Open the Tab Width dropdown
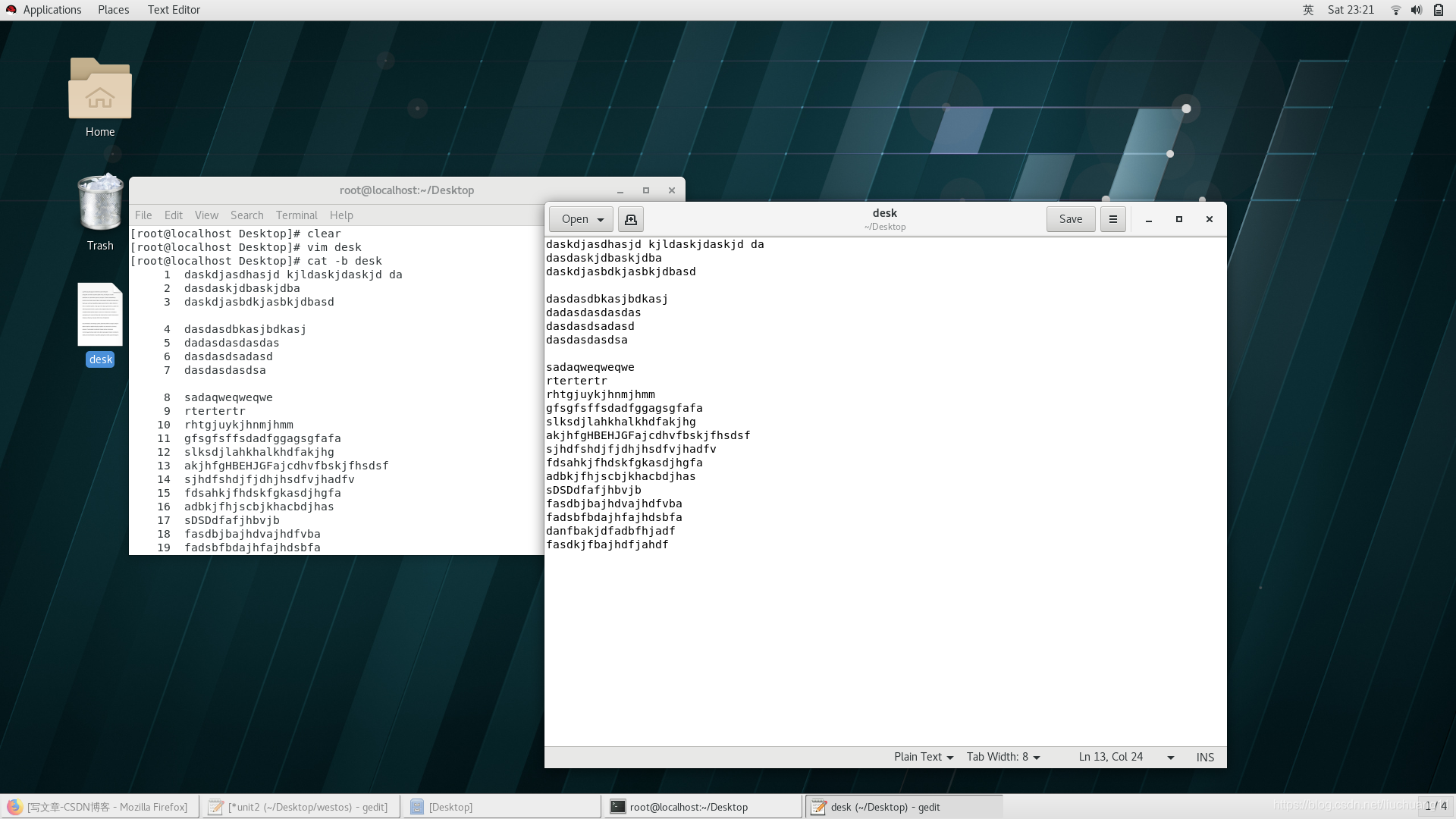 click(x=1003, y=757)
